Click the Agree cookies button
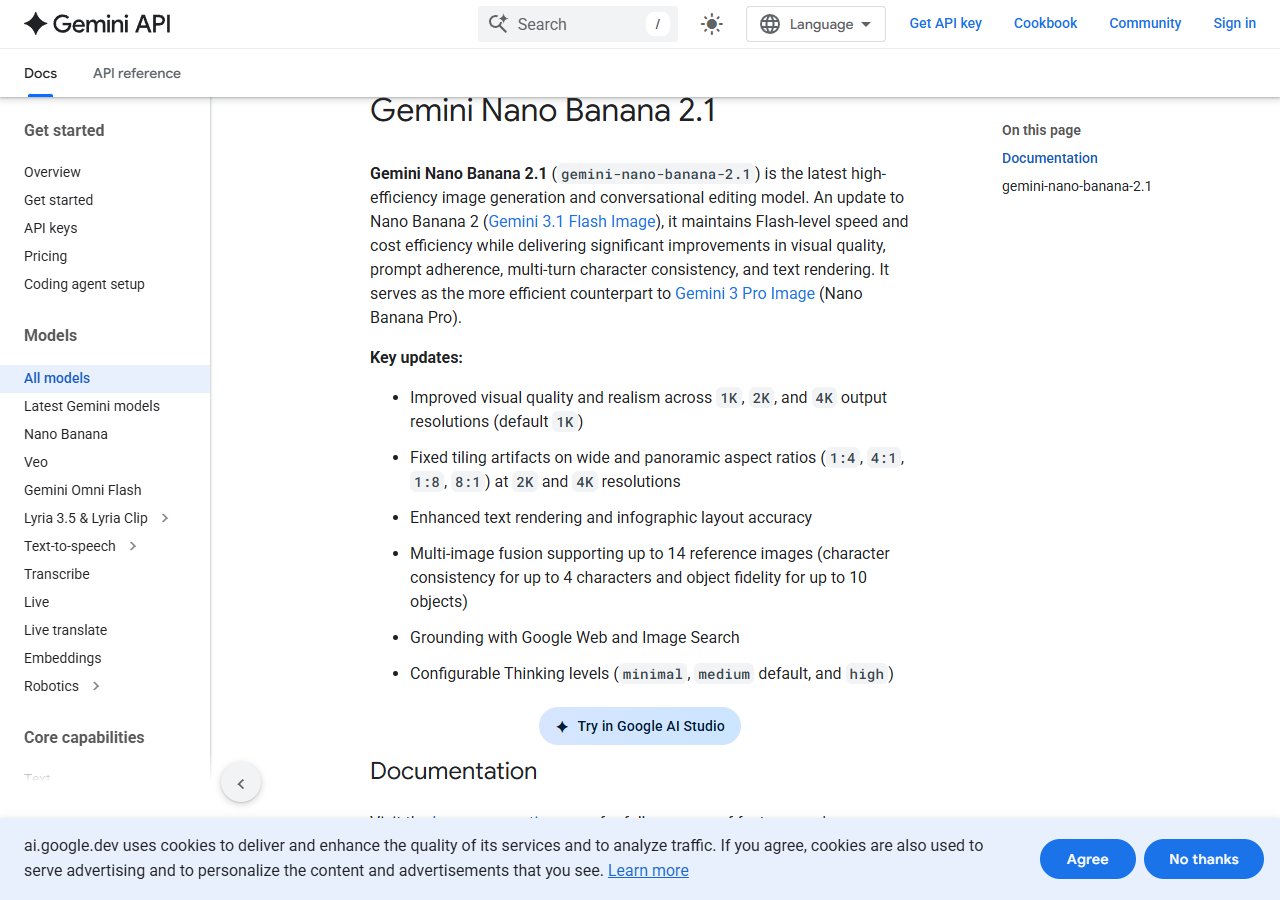Viewport: 1280px width, 900px height. pos(1087,859)
